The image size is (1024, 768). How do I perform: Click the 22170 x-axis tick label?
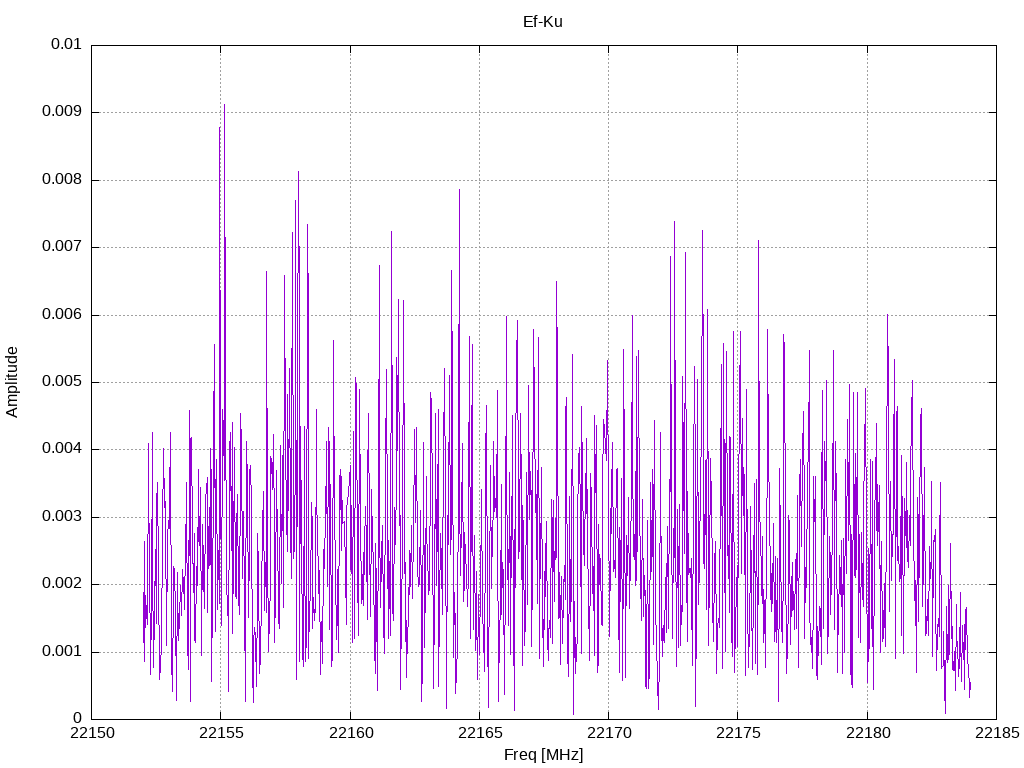(x=609, y=733)
